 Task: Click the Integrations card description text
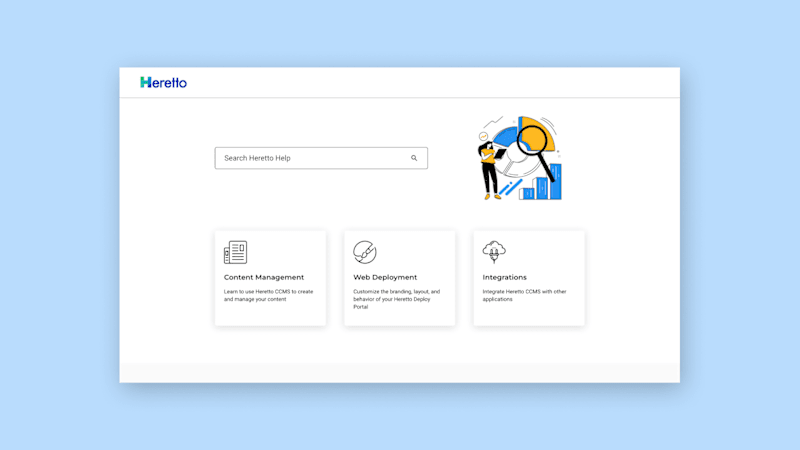pos(524,295)
